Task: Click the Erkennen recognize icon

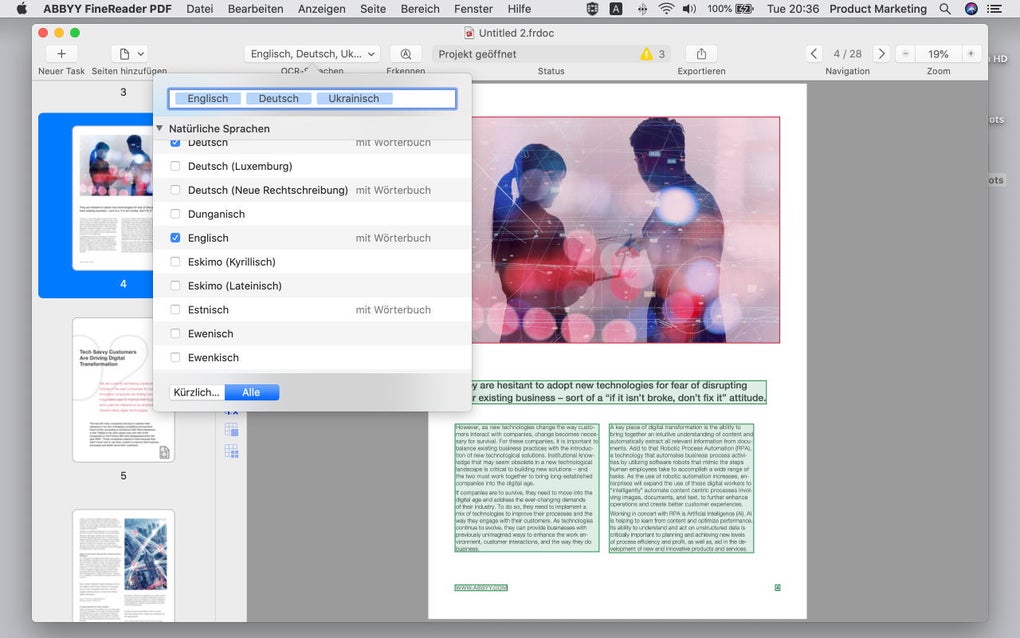Action: click(405, 54)
